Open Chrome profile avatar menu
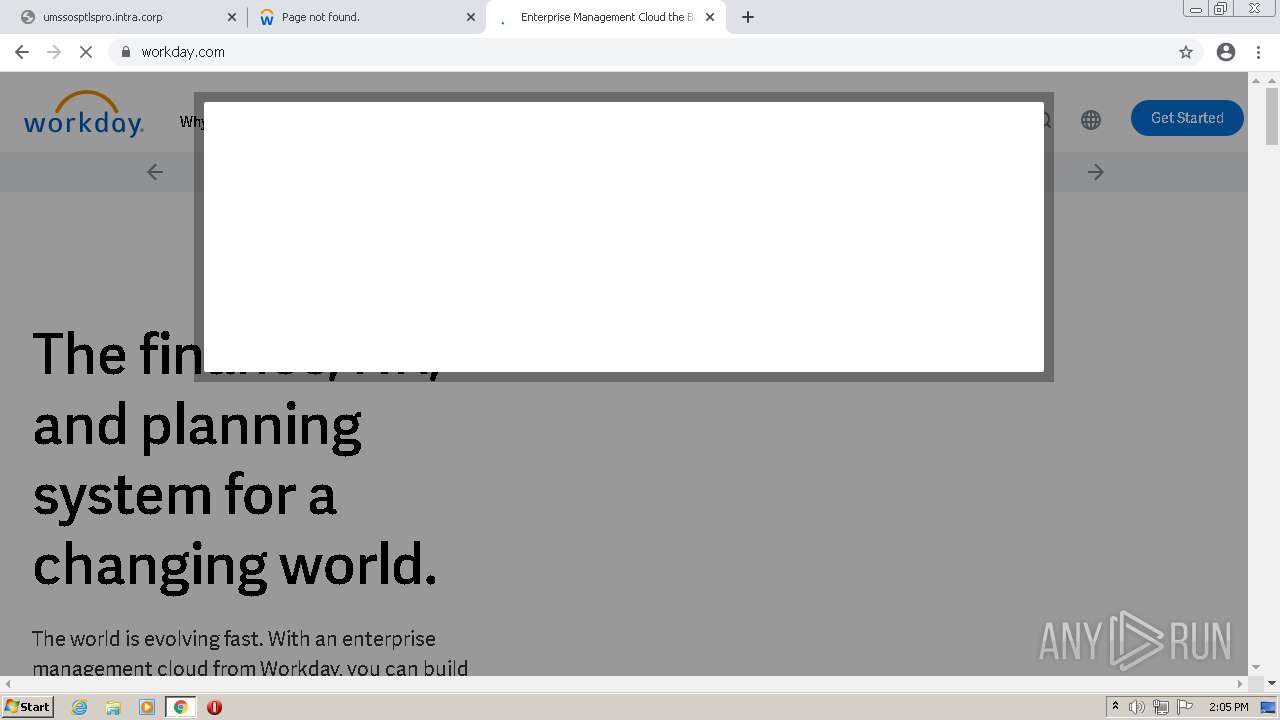 [1226, 52]
